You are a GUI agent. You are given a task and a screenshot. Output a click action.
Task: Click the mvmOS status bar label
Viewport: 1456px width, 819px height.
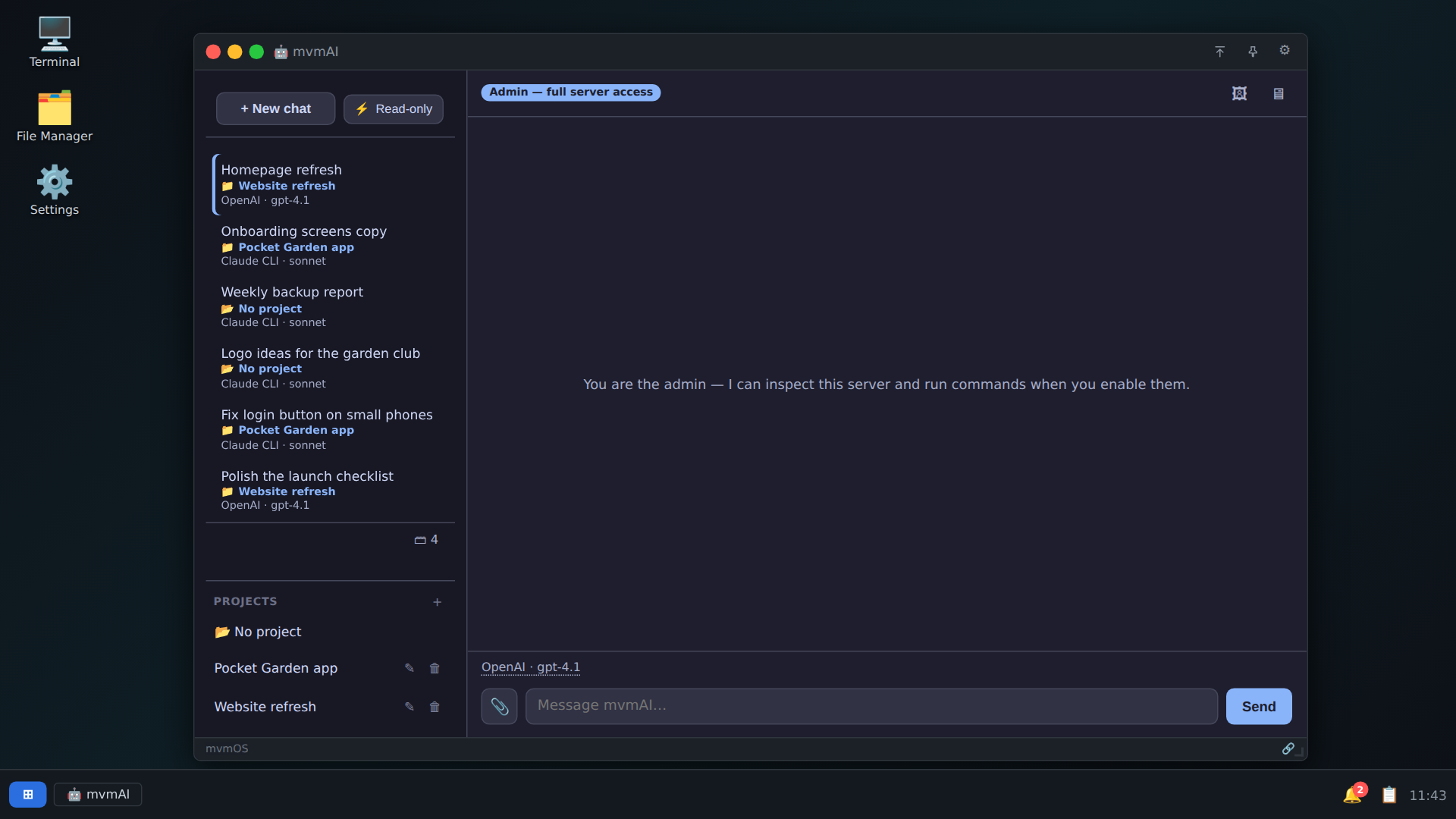point(227,748)
